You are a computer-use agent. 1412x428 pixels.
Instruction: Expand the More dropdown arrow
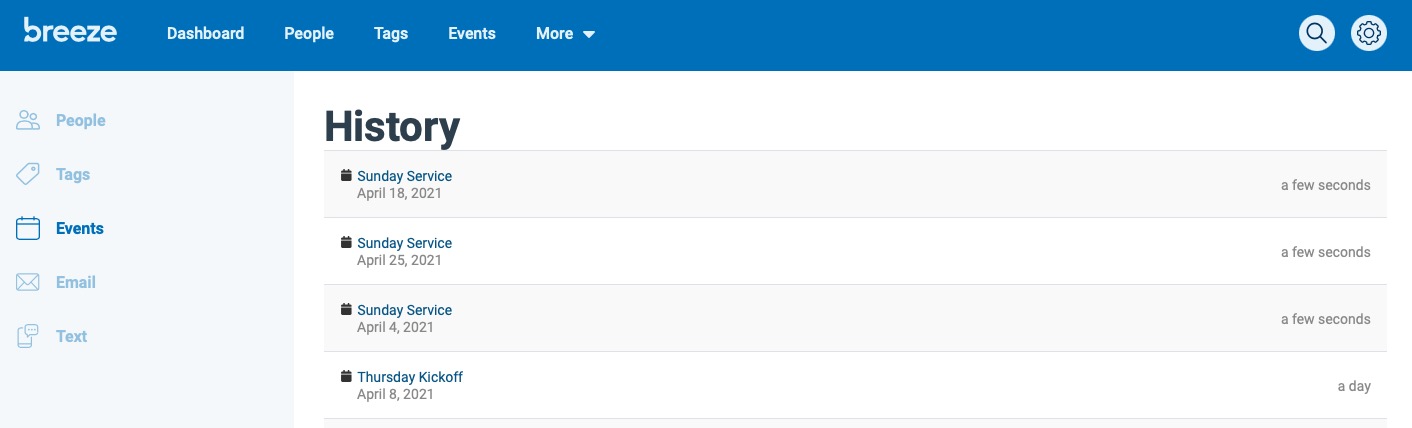point(589,34)
